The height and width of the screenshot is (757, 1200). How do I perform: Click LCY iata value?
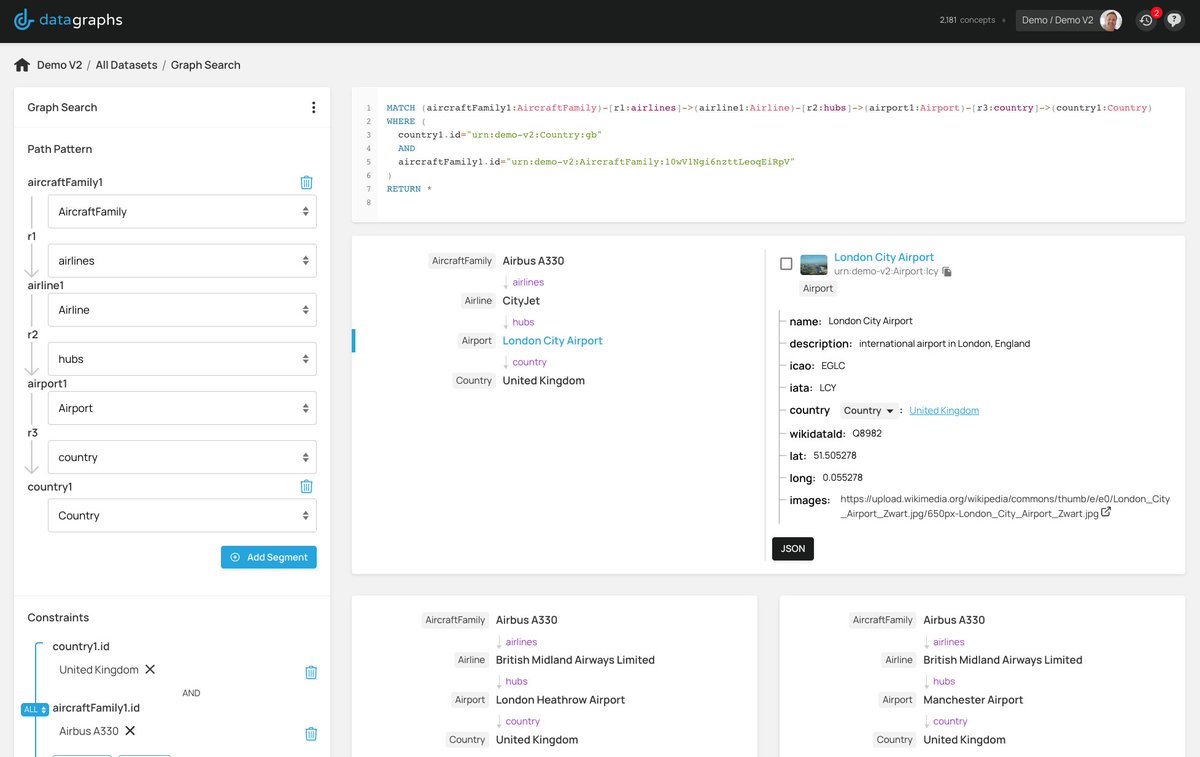pyautogui.click(x=828, y=388)
